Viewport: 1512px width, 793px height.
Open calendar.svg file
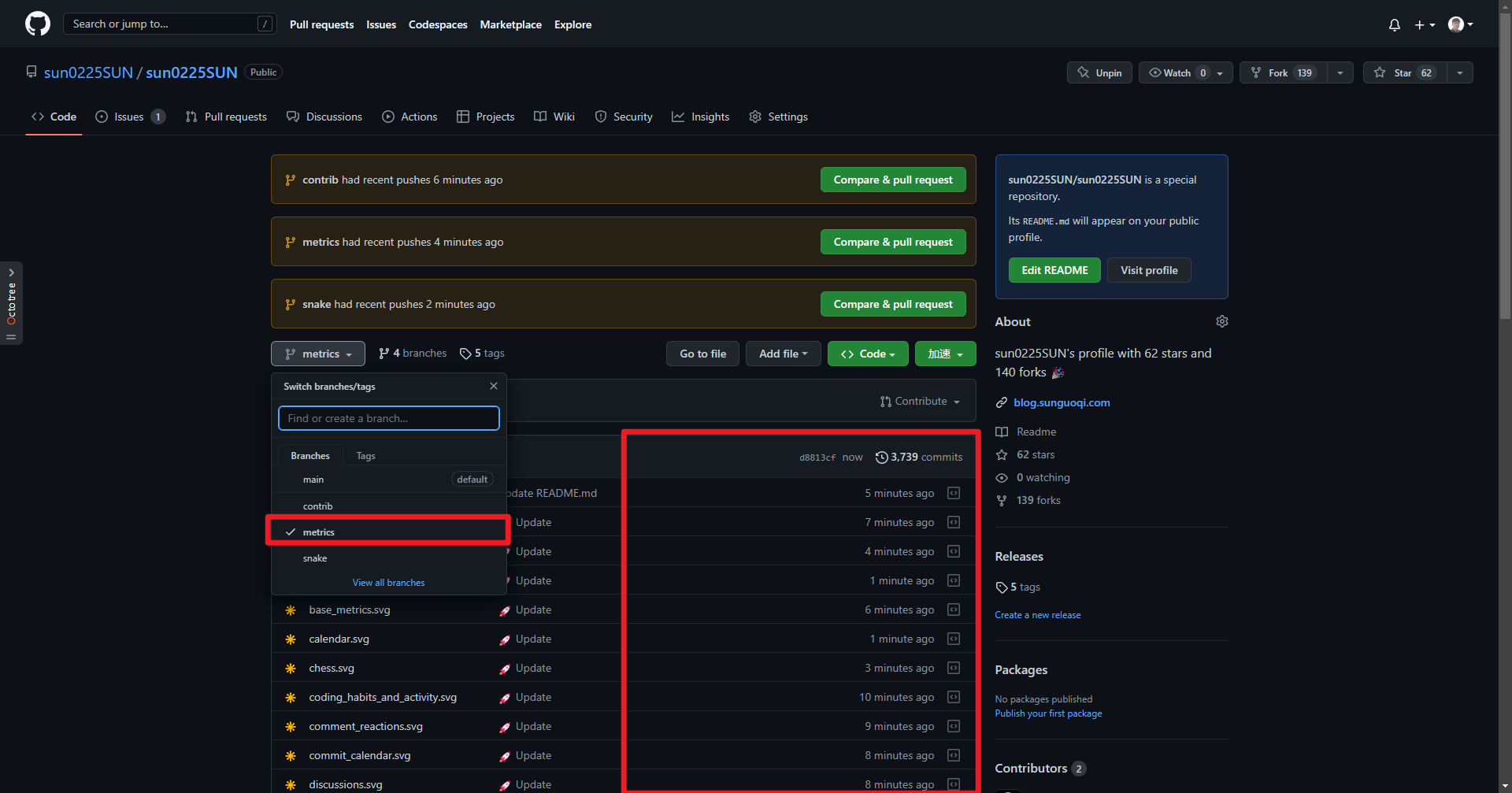(x=339, y=639)
